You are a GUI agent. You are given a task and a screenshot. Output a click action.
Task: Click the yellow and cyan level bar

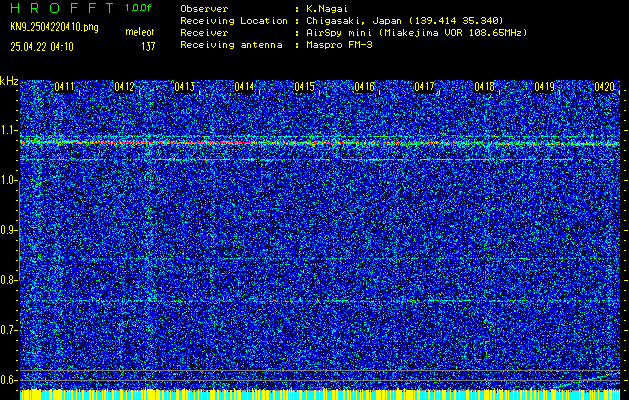tap(320, 394)
